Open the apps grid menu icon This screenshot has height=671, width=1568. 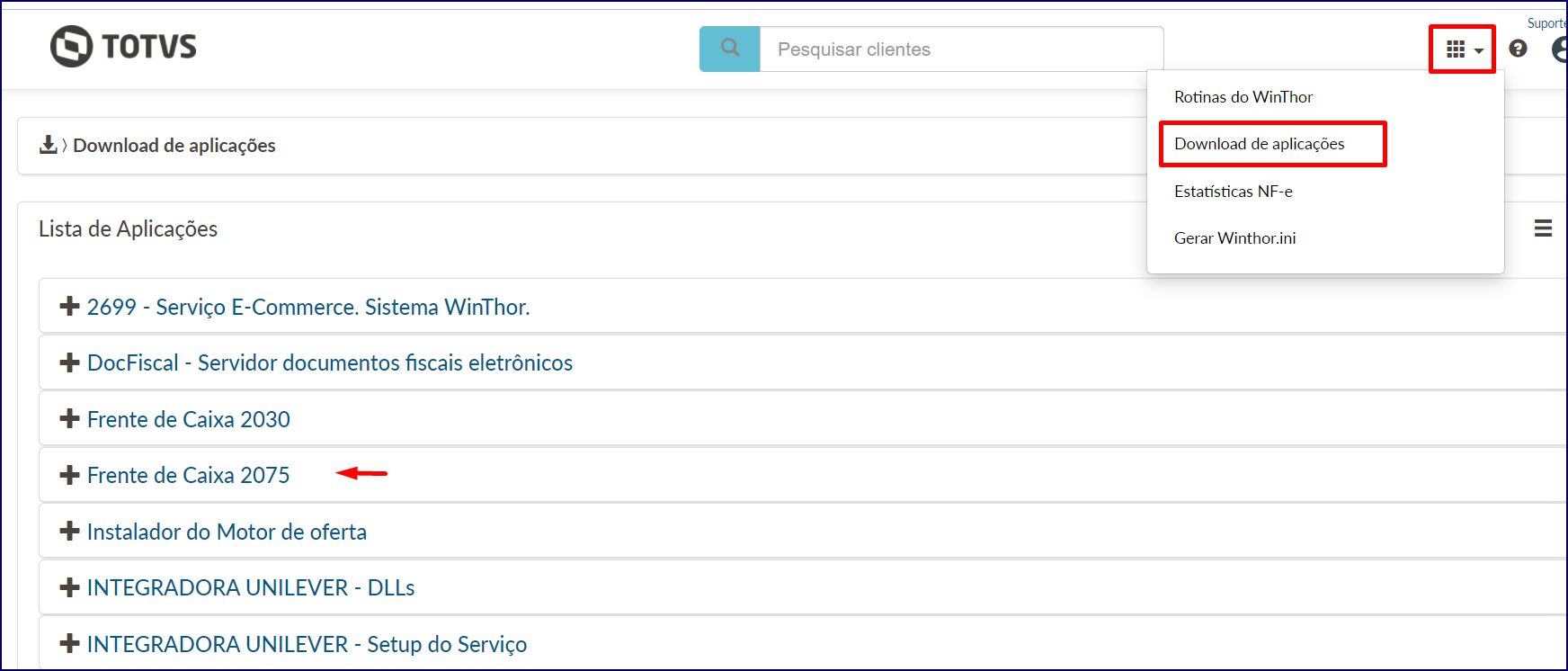(1463, 49)
